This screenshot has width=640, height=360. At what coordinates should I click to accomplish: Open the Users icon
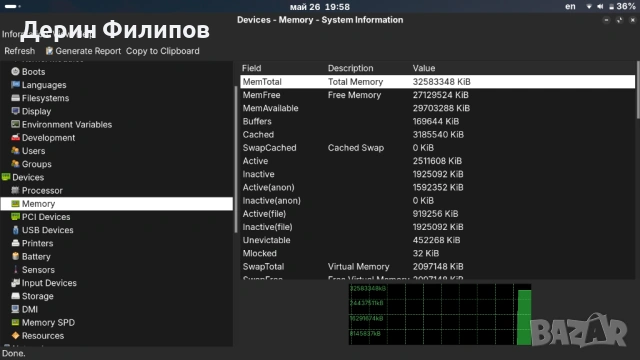pos(16,151)
